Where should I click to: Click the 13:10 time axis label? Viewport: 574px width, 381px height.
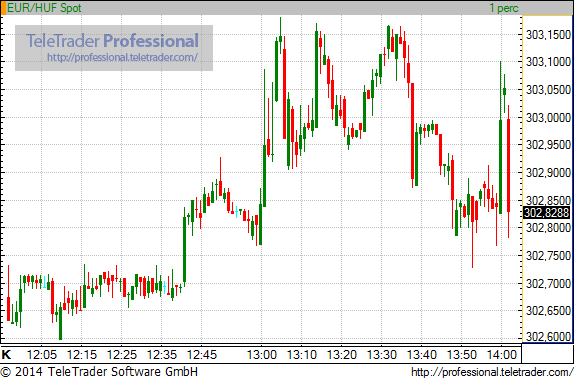pyautogui.click(x=302, y=355)
